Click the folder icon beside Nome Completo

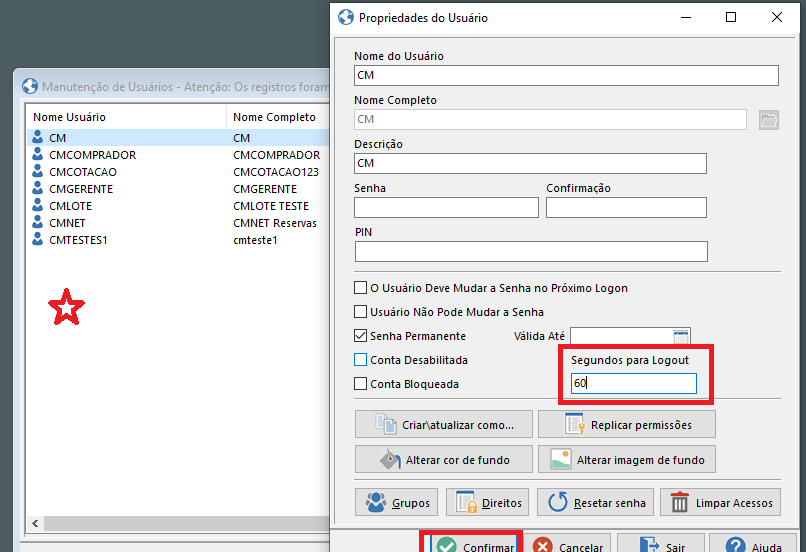click(768, 120)
